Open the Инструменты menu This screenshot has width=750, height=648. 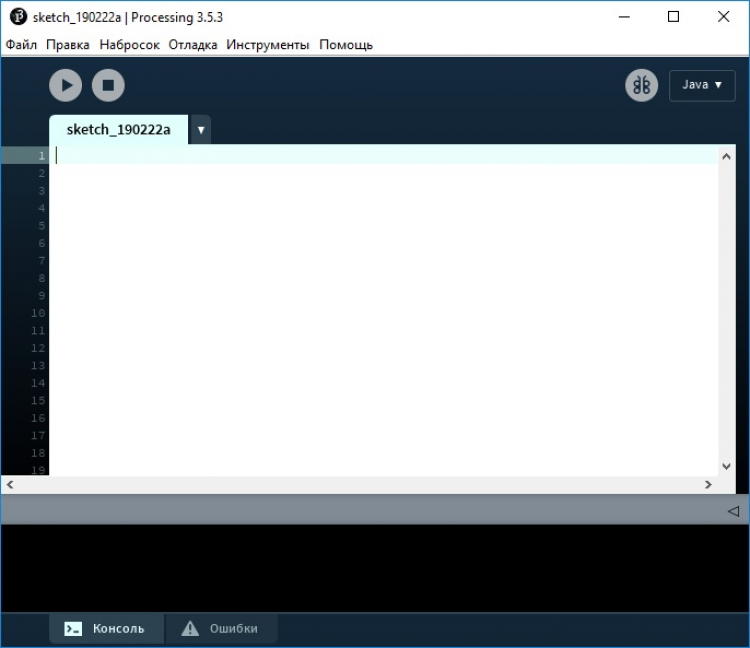(x=268, y=44)
